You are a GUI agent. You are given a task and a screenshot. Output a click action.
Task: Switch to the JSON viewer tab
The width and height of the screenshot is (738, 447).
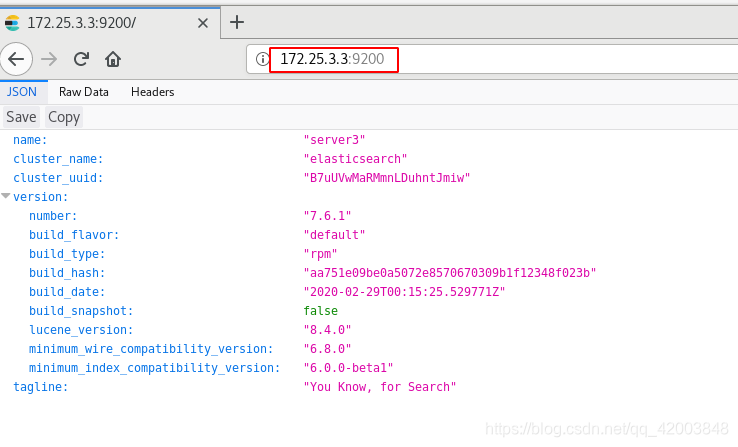click(x=22, y=92)
